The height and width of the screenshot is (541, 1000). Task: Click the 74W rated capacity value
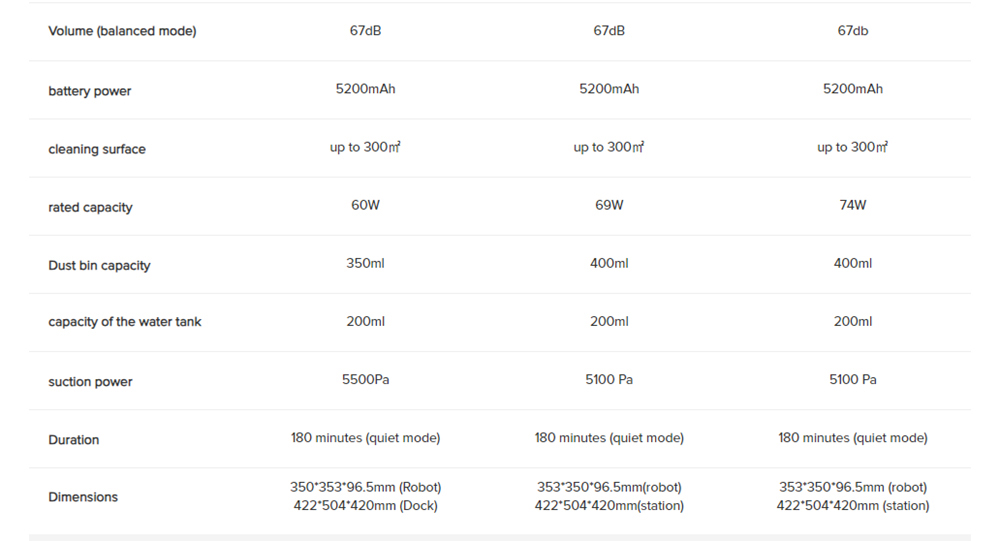point(853,205)
